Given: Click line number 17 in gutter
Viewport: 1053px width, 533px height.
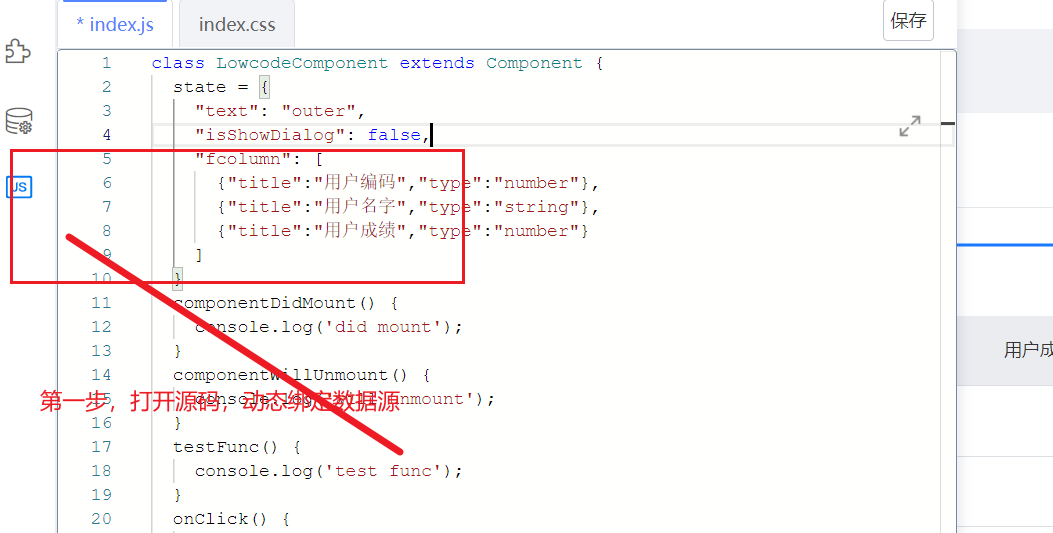Looking at the screenshot, I should pos(101,446).
